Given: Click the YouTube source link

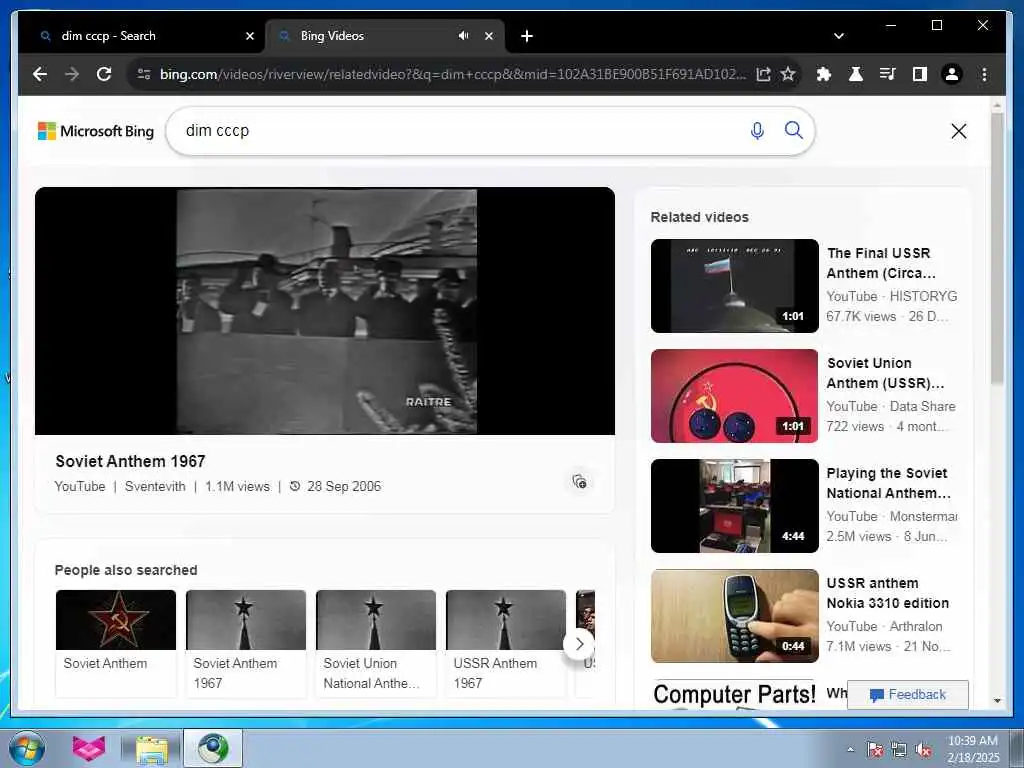Looking at the screenshot, I should coord(80,487).
